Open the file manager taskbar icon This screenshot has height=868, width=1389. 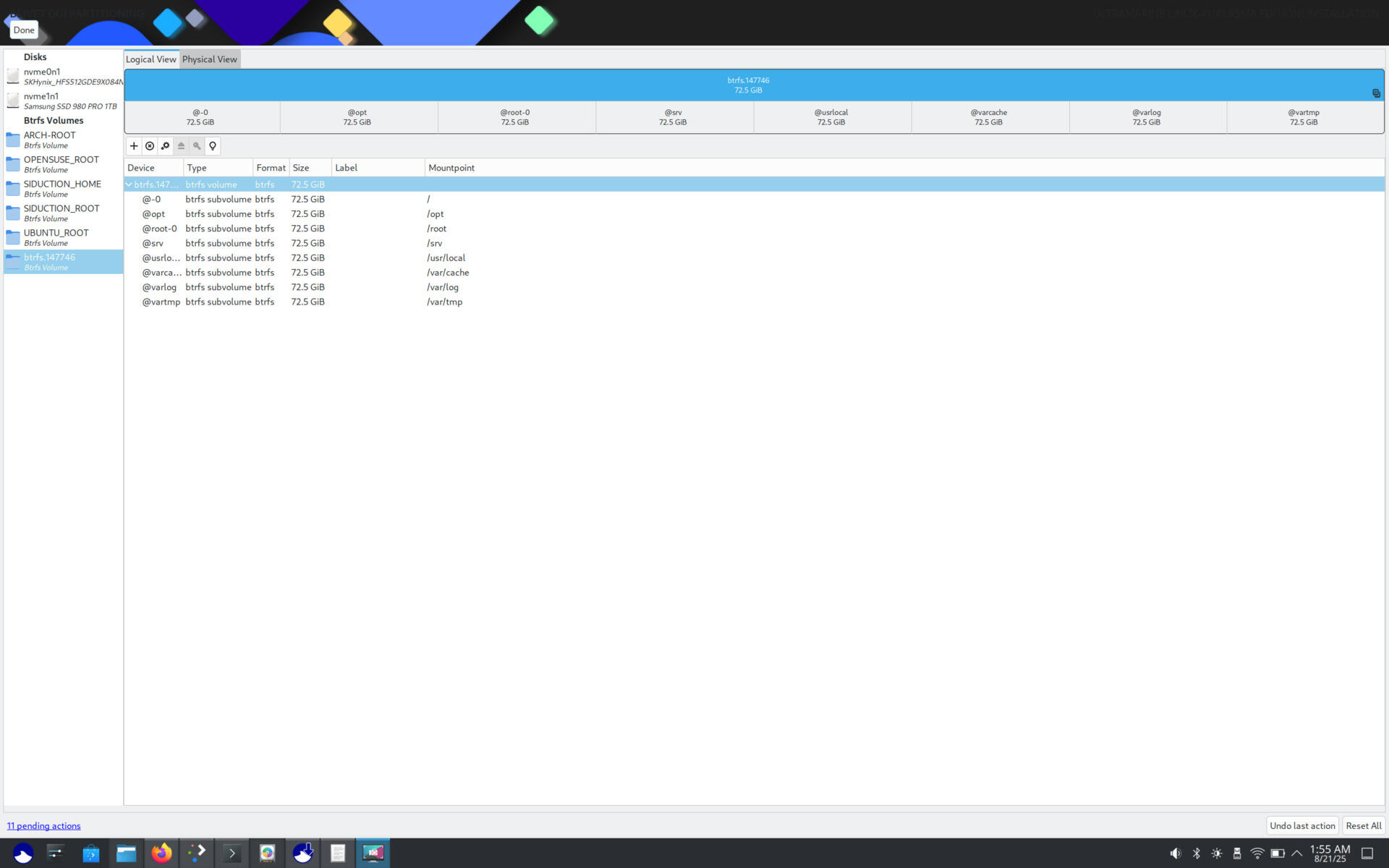point(127,854)
